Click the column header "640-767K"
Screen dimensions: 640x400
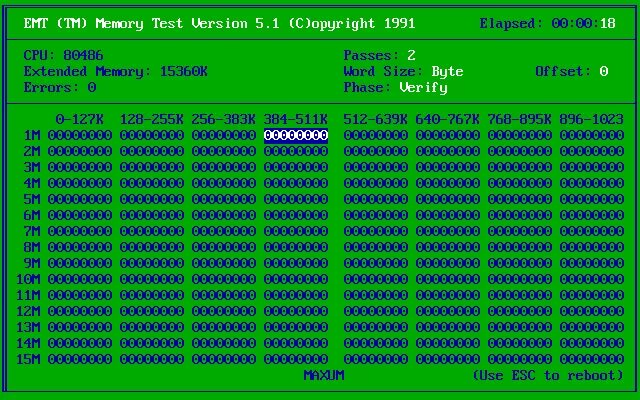click(x=447, y=119)
